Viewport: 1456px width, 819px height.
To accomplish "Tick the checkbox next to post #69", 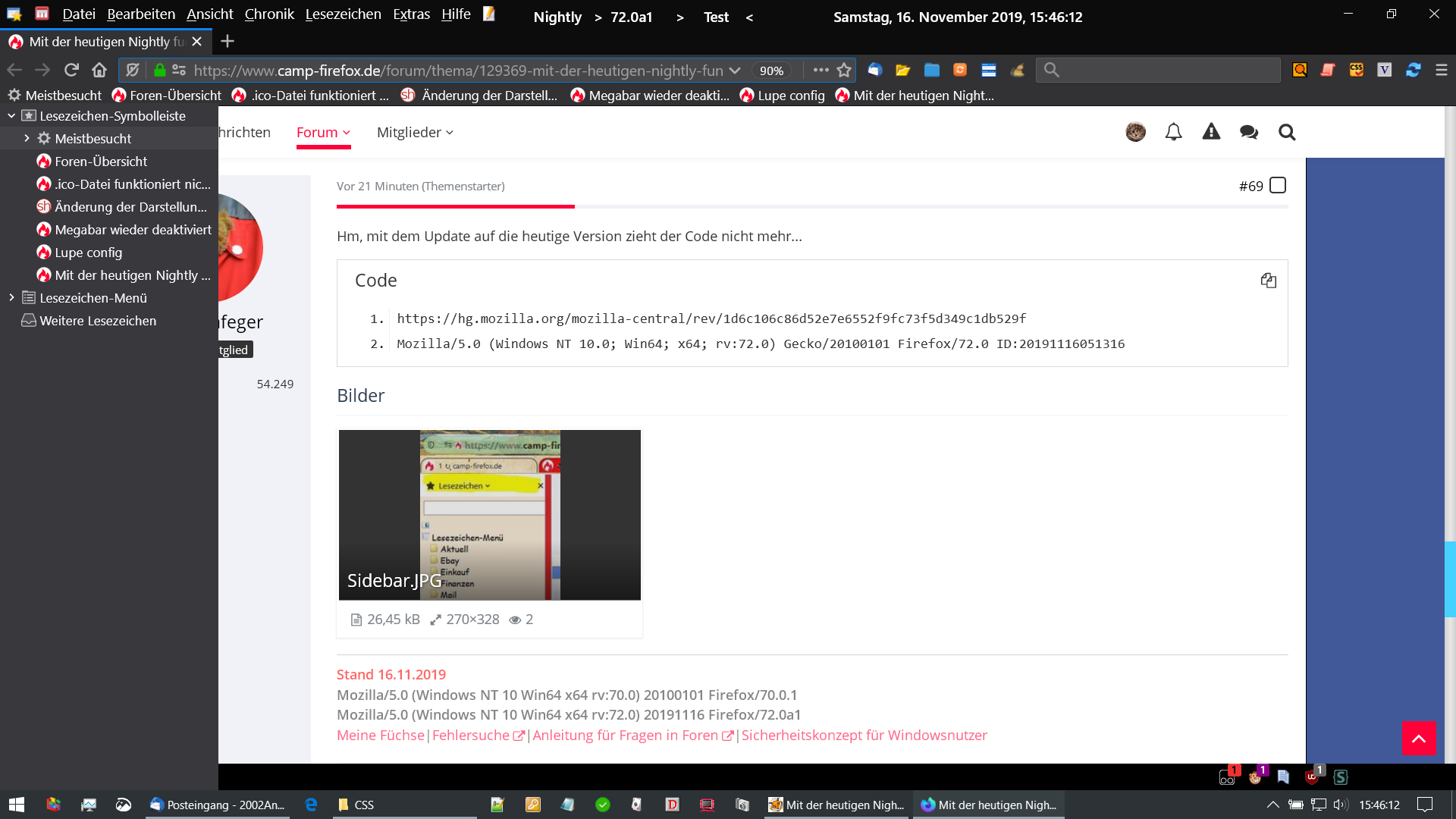I will tap(1278, 186).
